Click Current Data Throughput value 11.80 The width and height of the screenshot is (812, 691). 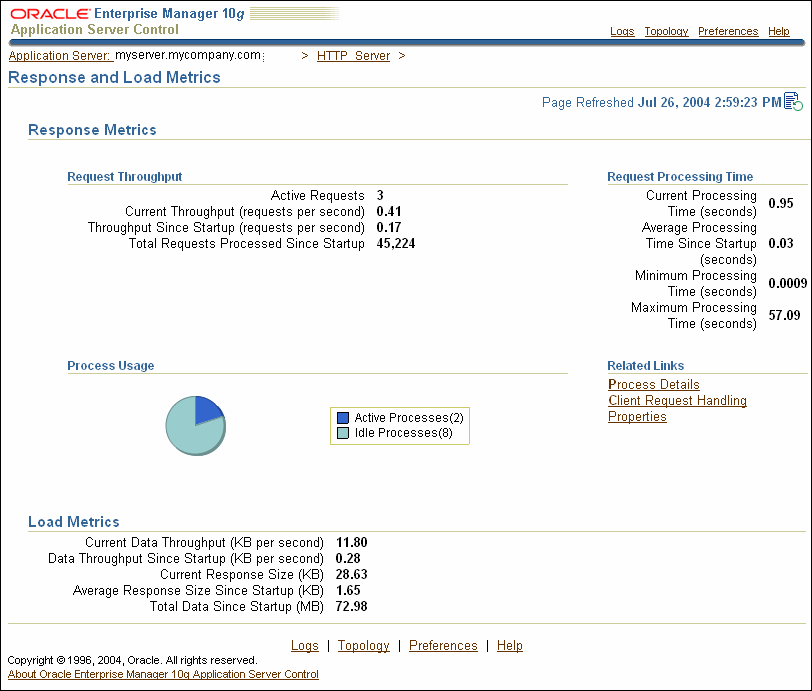coord(352,542)
